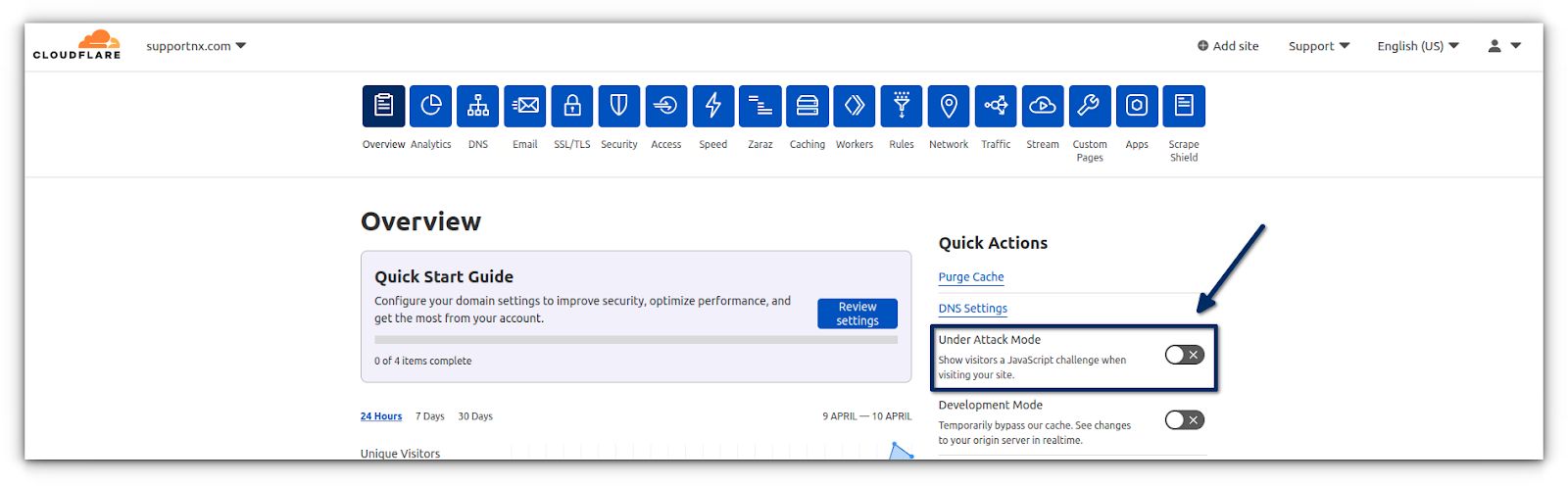Open the SSL/TLS padlock icon
1568x486 pixels.
572,106
